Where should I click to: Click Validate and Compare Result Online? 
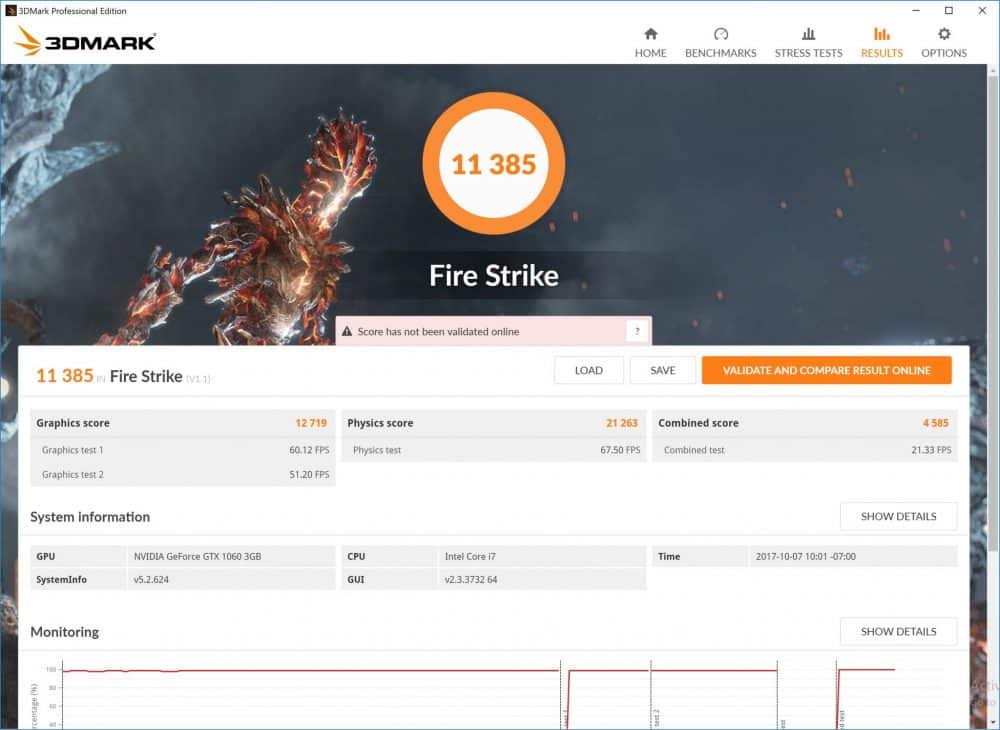coord(827,370)
